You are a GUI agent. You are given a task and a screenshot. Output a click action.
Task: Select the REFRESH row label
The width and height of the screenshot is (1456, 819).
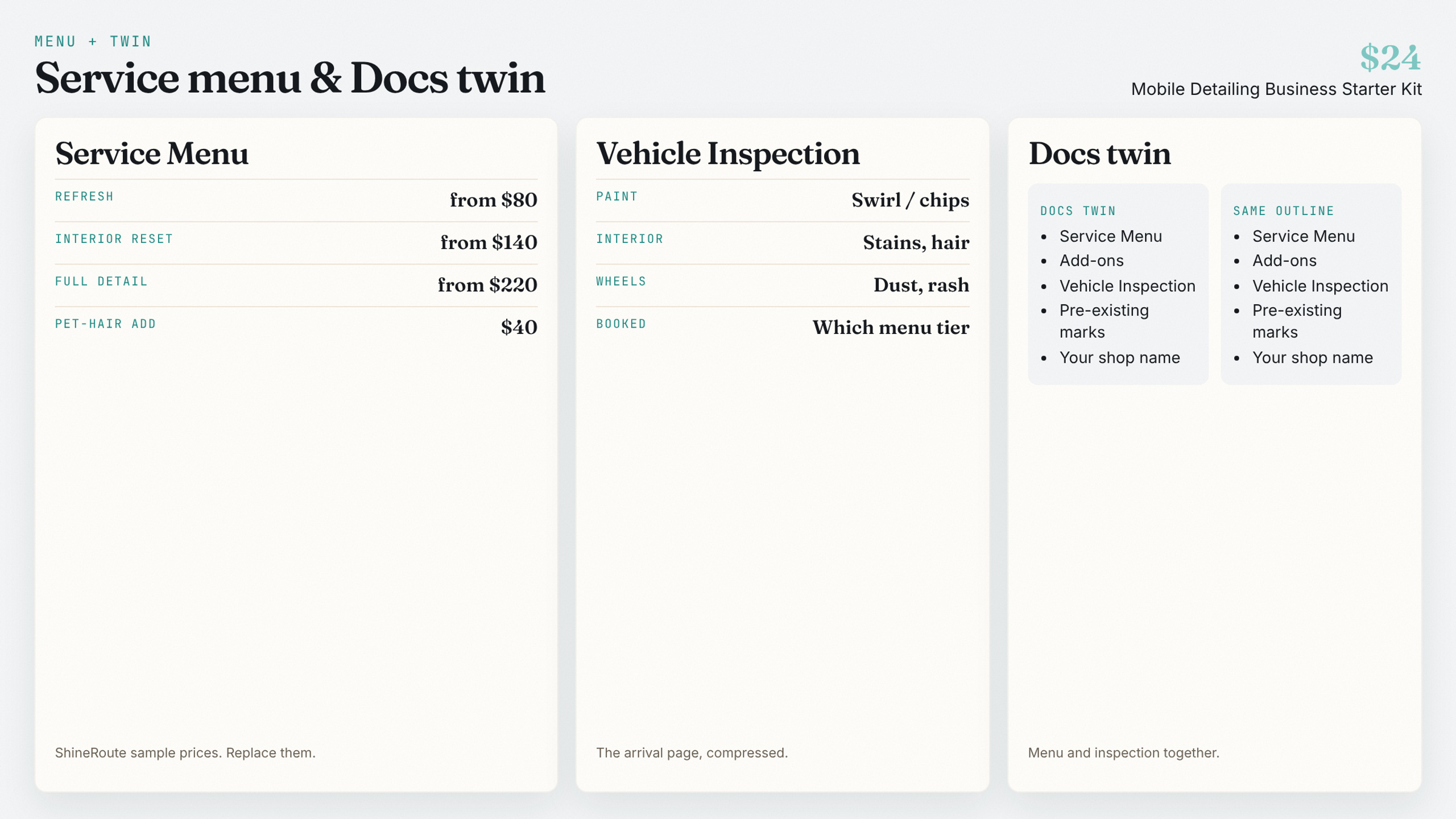coord(85,196)
